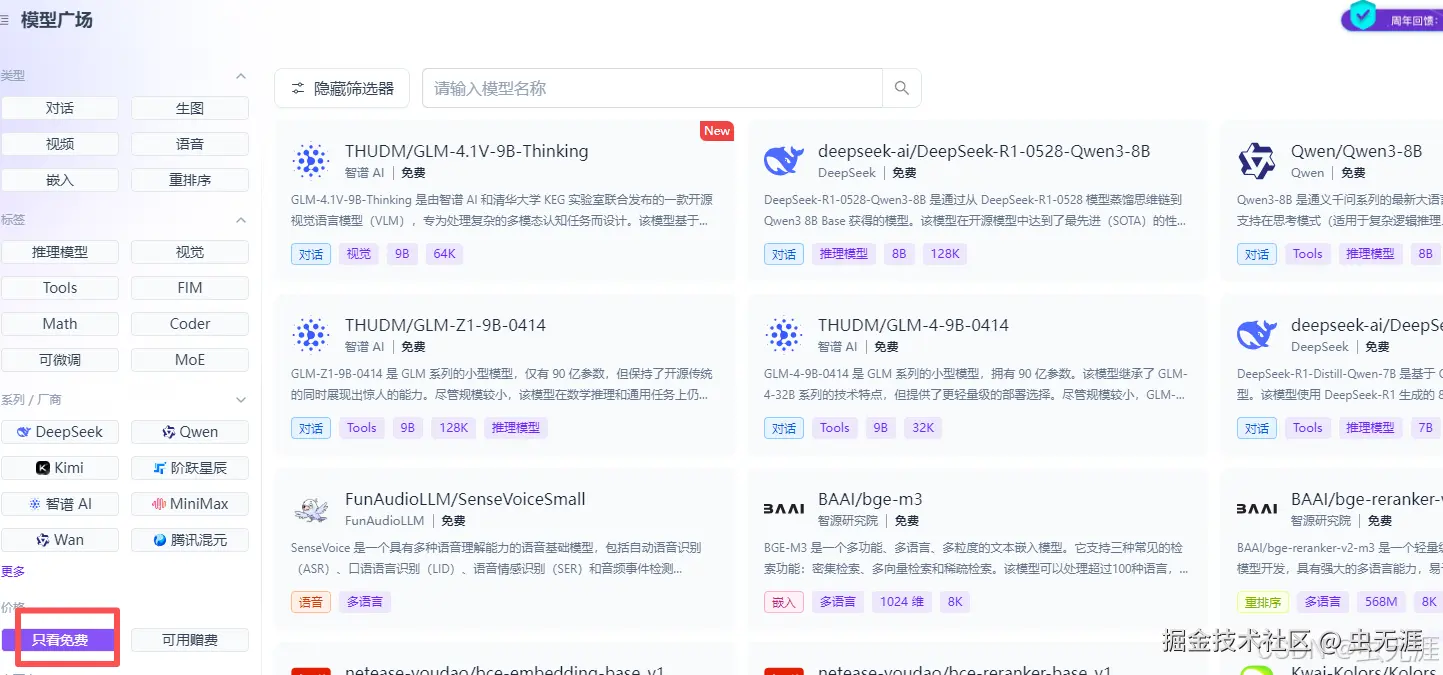Select the 推理模型 tag filter

(x=60, y=252)
